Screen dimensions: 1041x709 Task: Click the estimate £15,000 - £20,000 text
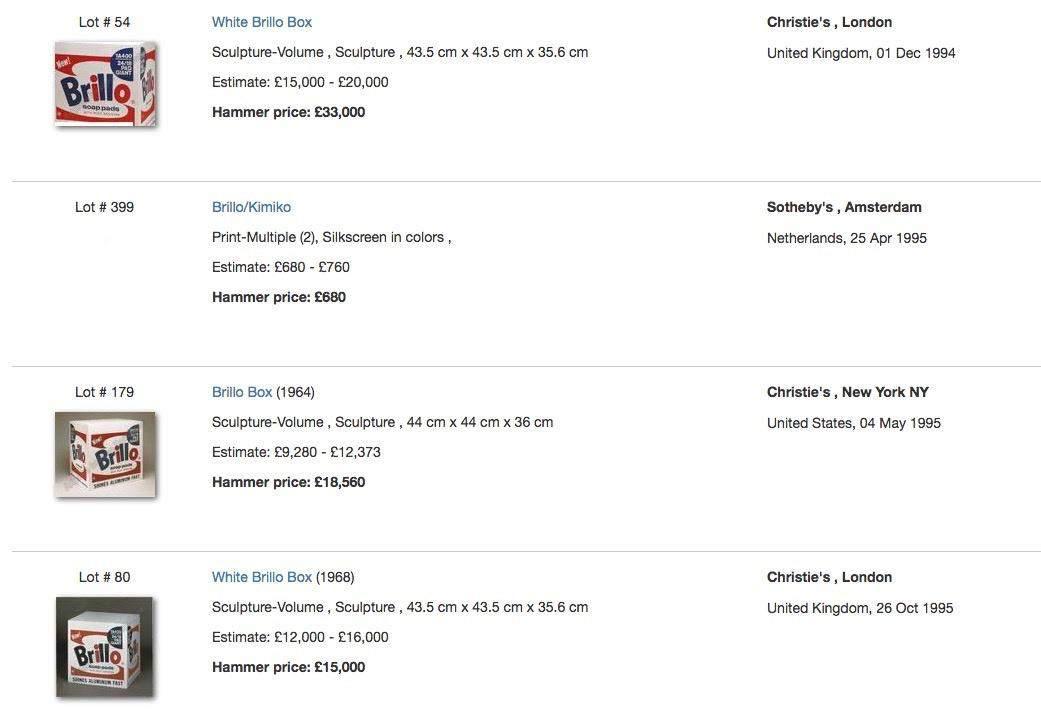point(300,82)
